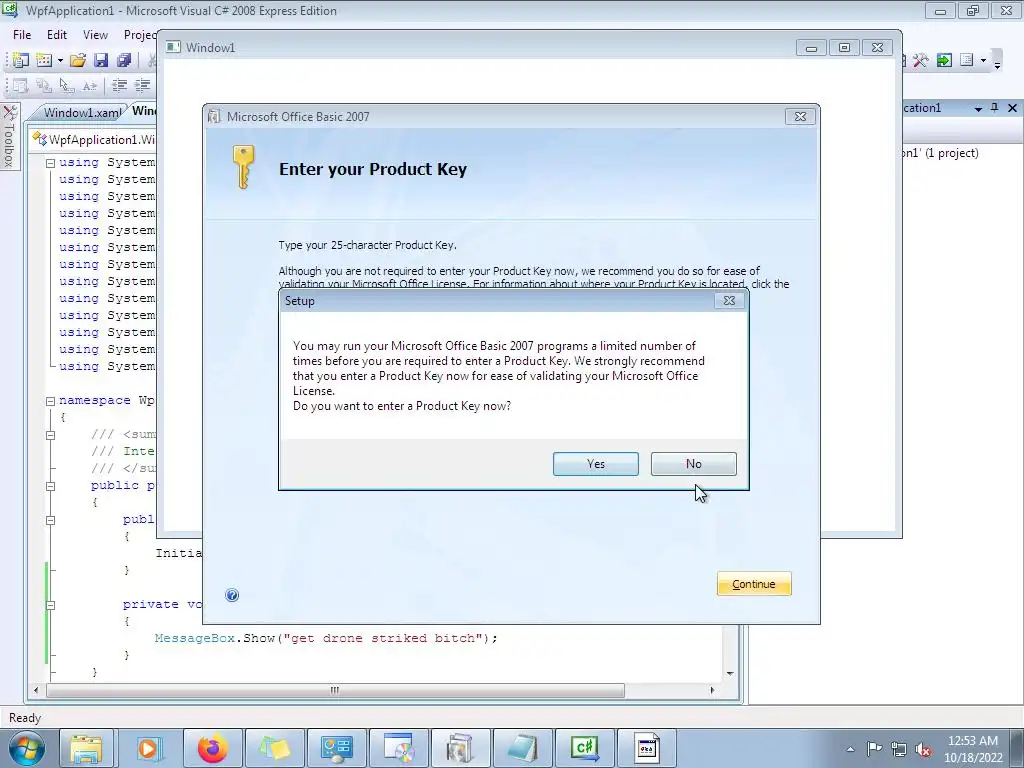Click the object member list icon
1024x768 pixels.
pyautogui.click(x=20, y=85)
